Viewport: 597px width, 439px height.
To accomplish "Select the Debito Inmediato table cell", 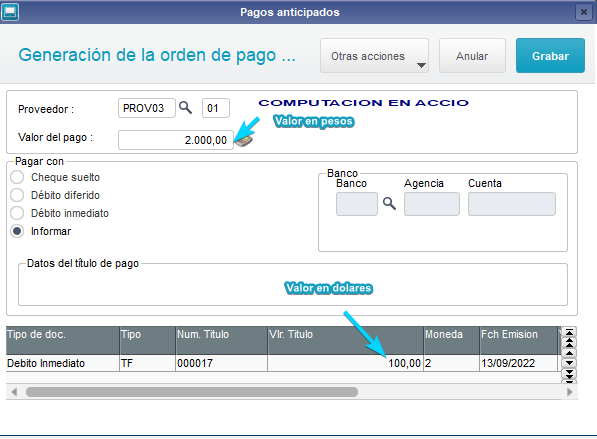I will pyautogui.click(x=62, y=363).
